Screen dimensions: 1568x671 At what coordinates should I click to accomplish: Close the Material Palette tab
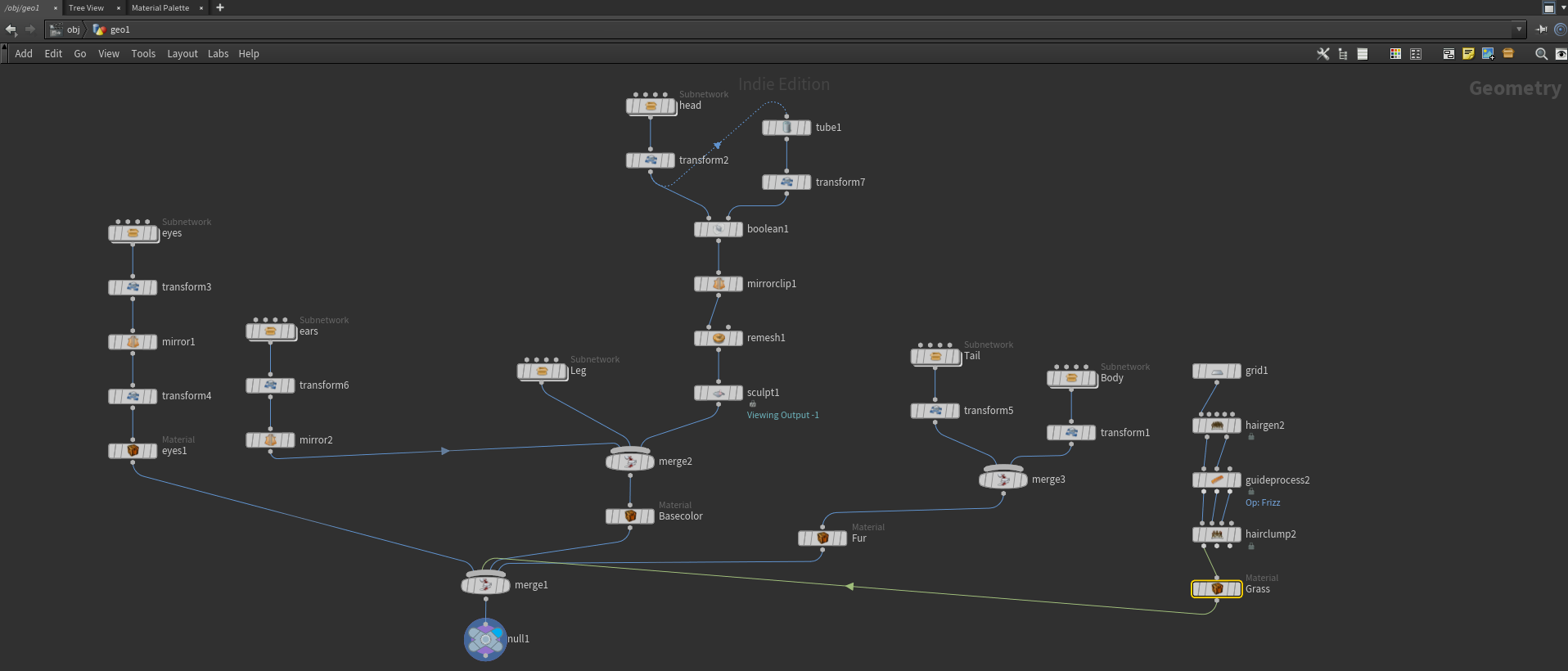[201, 8]
